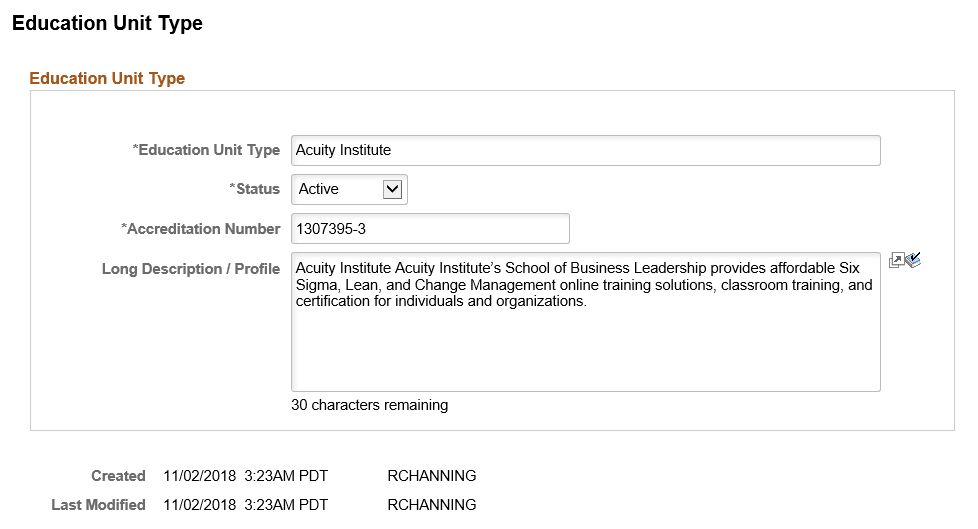Click the Created label
This screenshot has height=529, width=978.
pos(118,476)
